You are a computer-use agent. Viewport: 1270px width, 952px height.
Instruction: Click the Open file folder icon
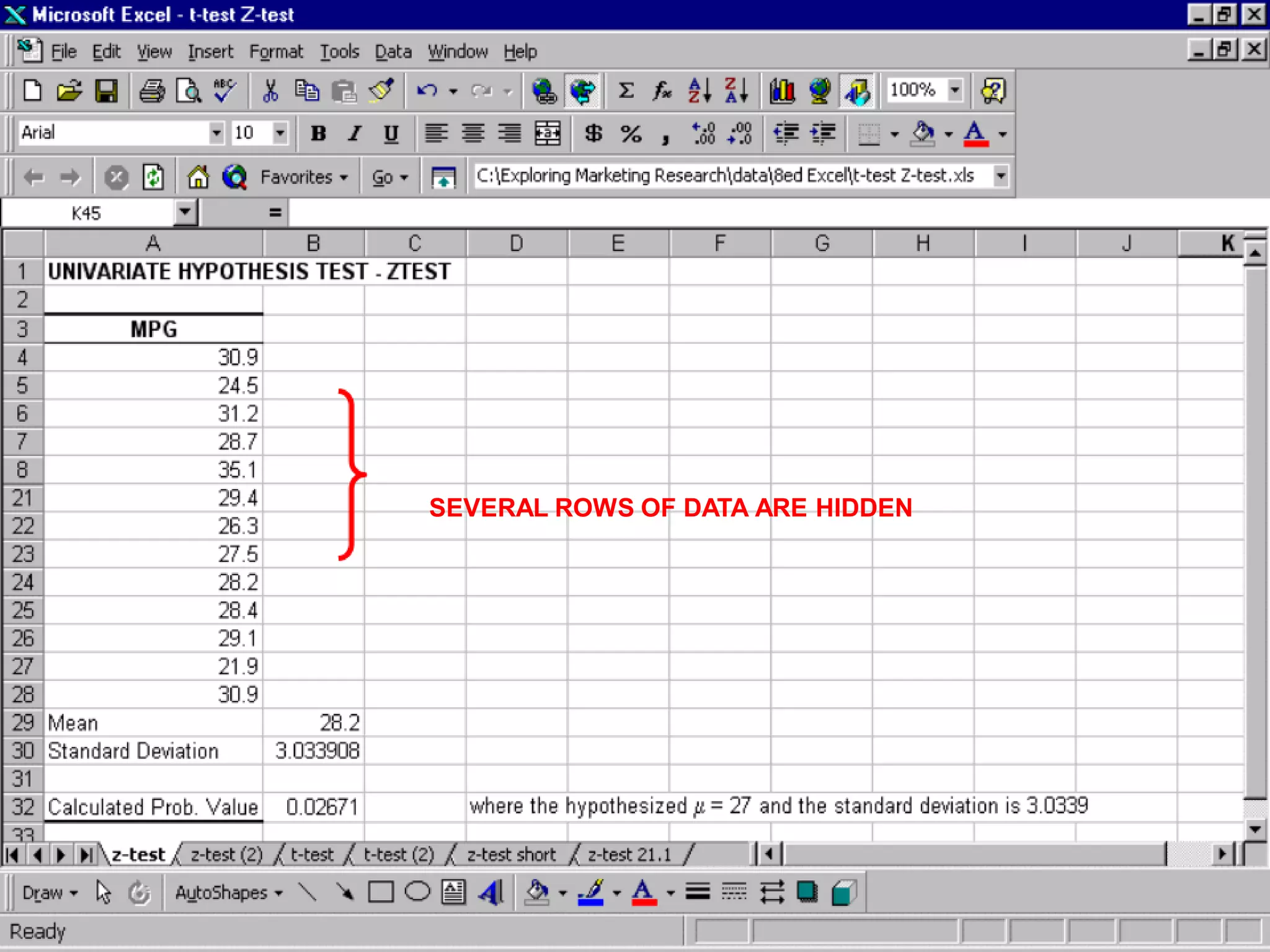coord(69,91)
